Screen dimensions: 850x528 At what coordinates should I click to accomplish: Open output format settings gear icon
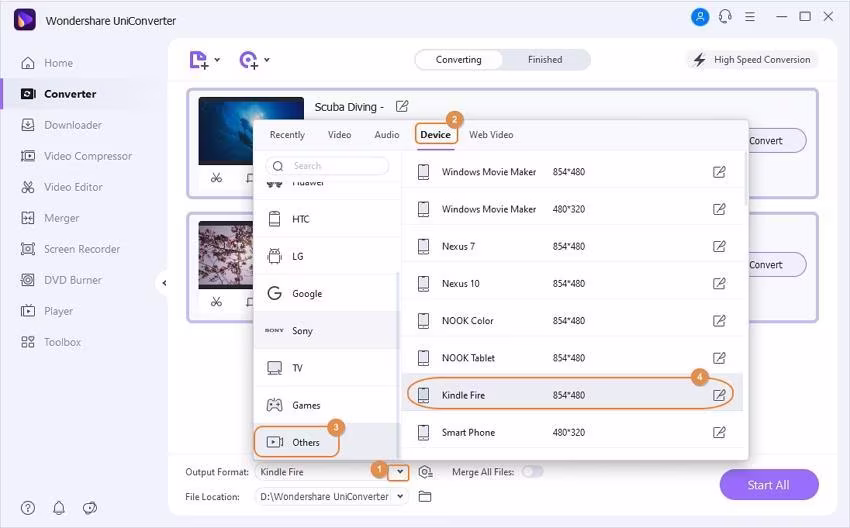[426, 472]
